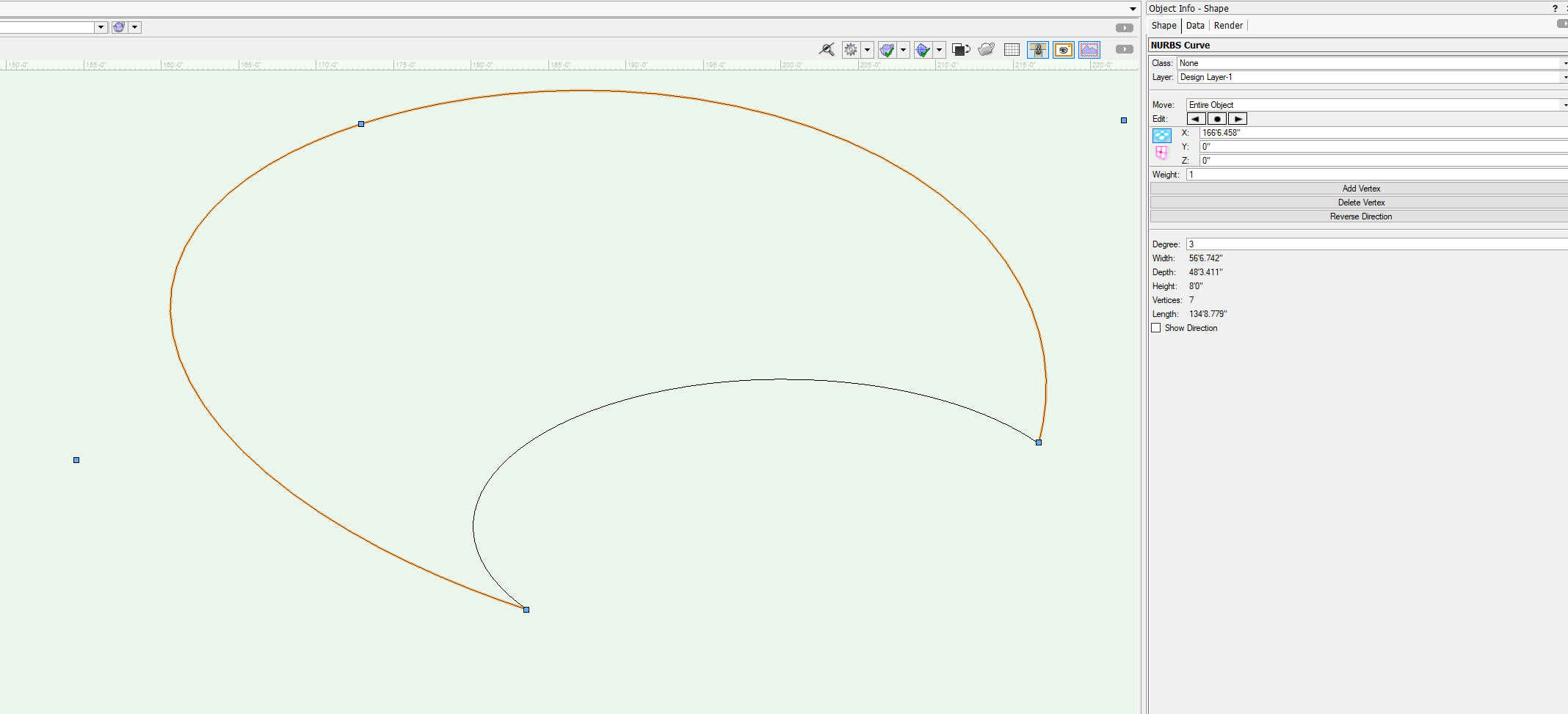Enable the Show Direction checkbox
Viewport: 1568px width, 714px height.
1156,328
